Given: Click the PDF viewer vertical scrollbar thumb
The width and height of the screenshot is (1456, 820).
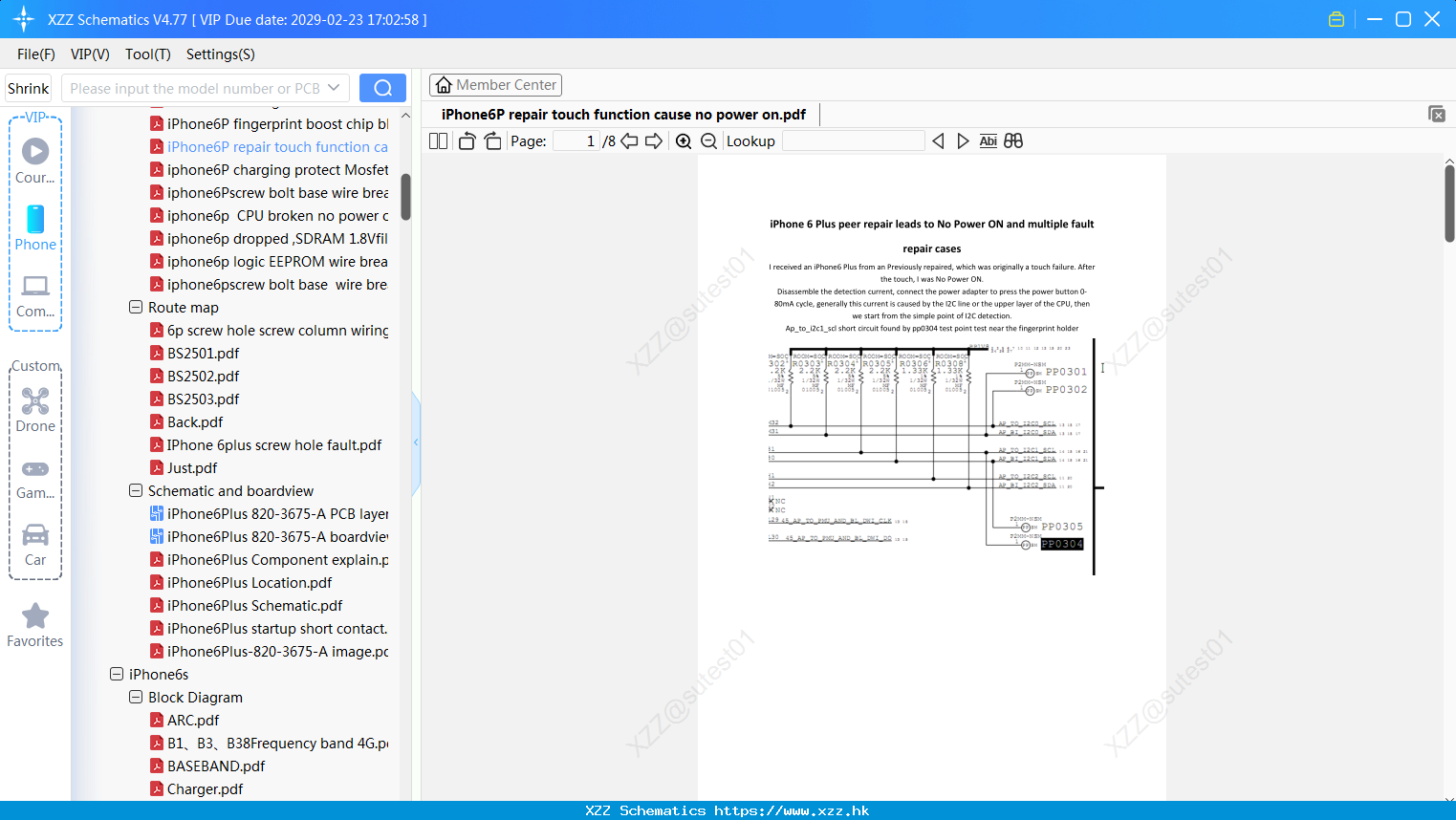Looking at the screenshot, I should (x=1449, y=204).
